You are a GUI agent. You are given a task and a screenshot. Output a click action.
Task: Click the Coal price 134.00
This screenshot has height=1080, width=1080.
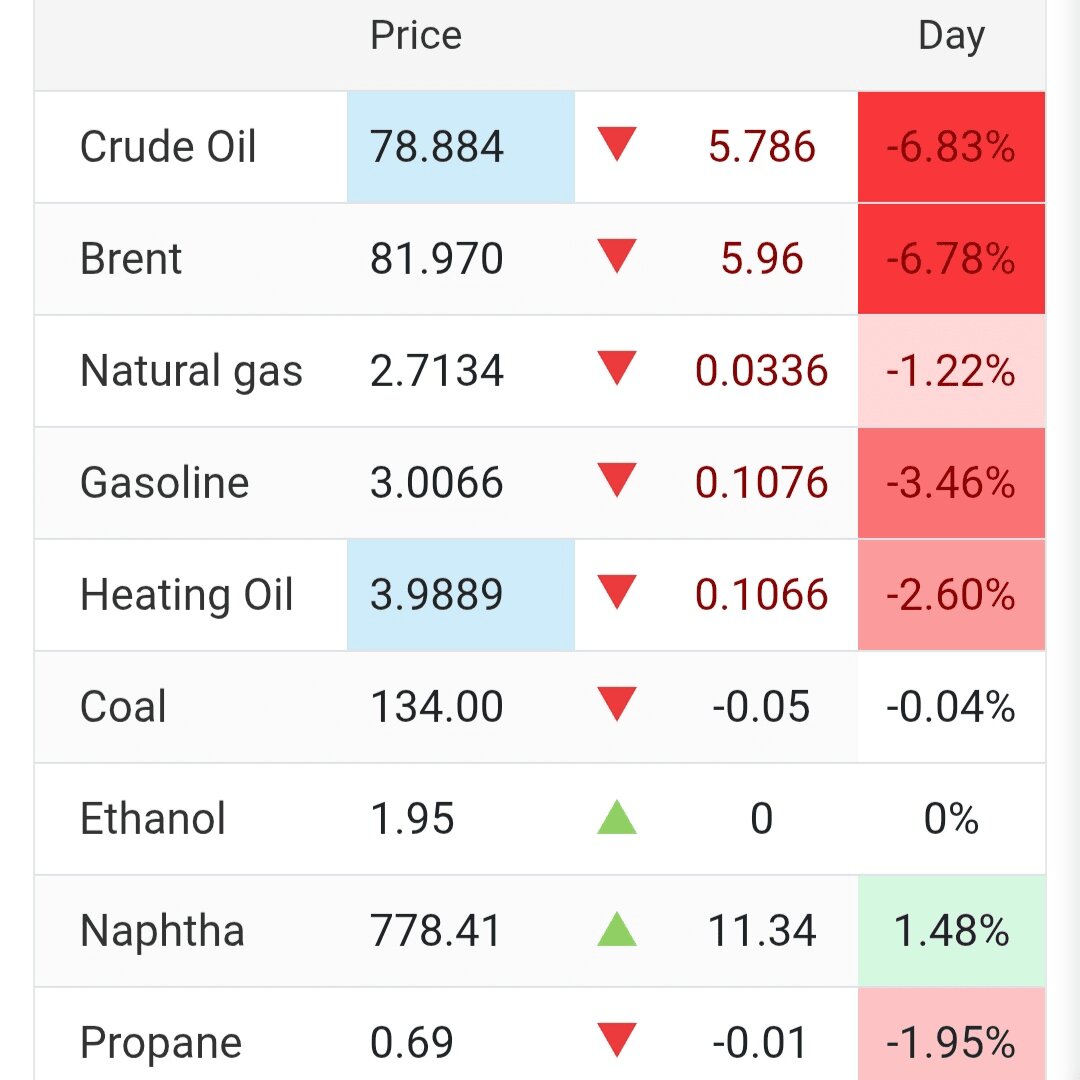coord(437,707)
